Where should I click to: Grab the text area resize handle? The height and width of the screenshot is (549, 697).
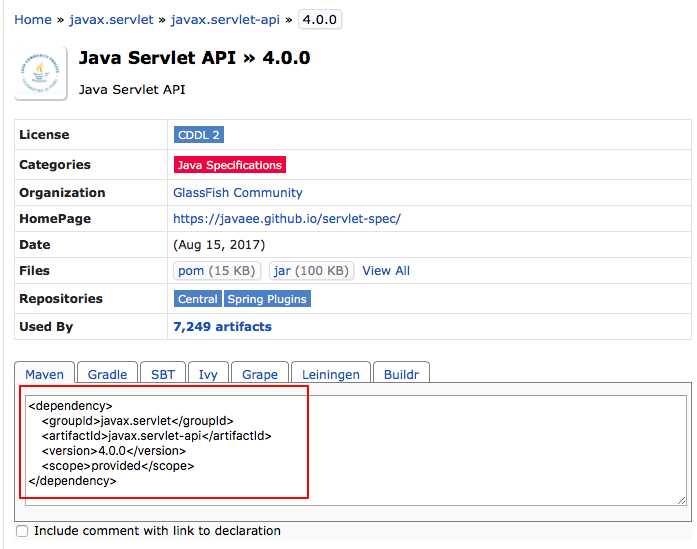tap(682, 501)
